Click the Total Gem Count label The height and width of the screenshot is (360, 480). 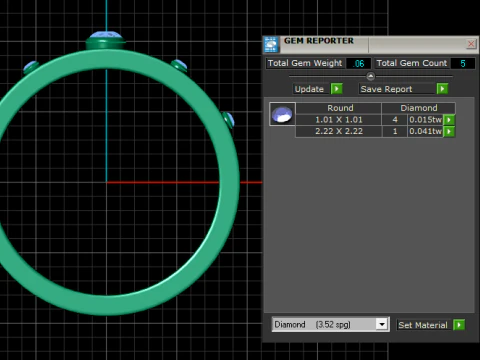[412, 63]
